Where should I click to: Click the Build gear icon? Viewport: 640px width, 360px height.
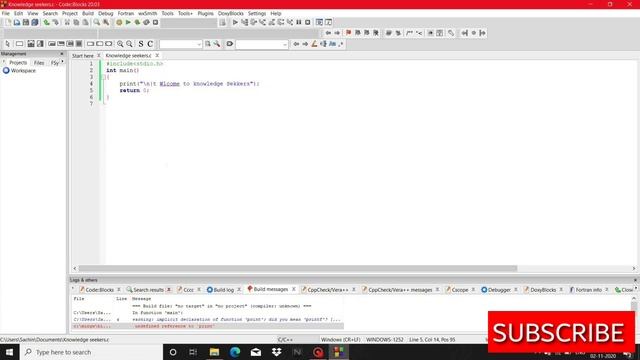pyautogui.click(x=119, y=22)
